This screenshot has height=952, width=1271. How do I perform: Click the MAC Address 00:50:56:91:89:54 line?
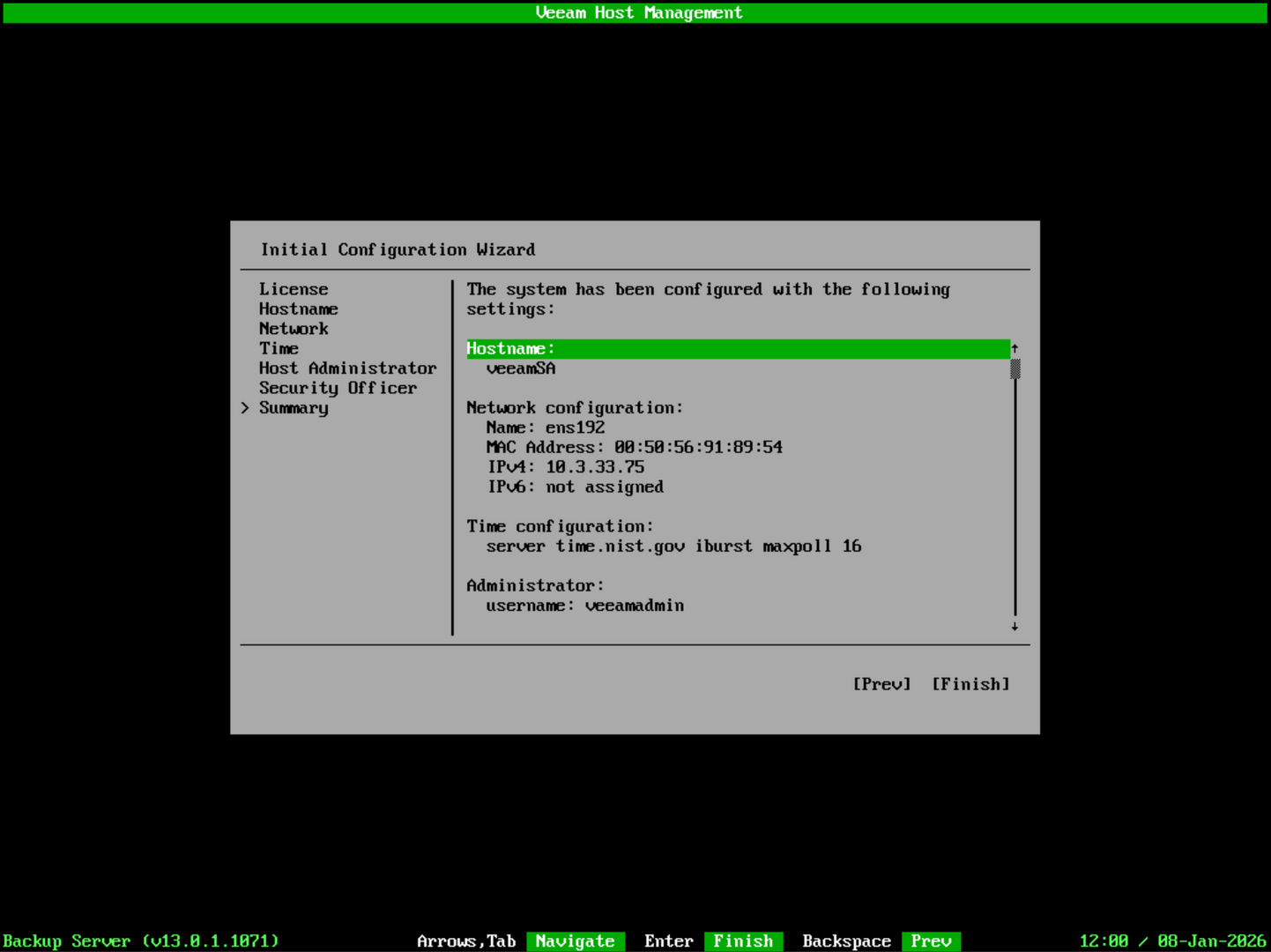(x=635, y=448)
